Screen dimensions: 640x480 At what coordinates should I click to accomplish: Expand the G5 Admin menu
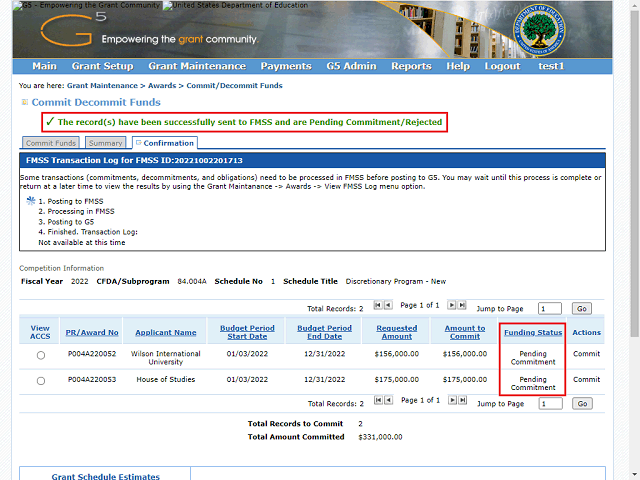point(351,66)
